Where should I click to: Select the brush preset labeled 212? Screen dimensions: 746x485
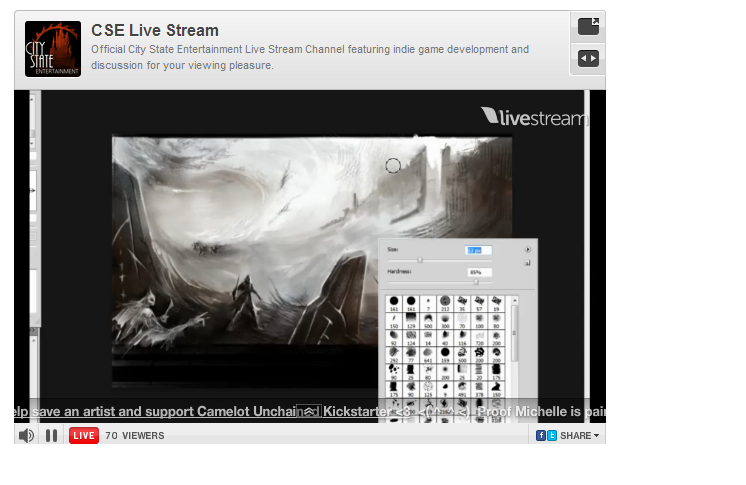pos(445,304)
